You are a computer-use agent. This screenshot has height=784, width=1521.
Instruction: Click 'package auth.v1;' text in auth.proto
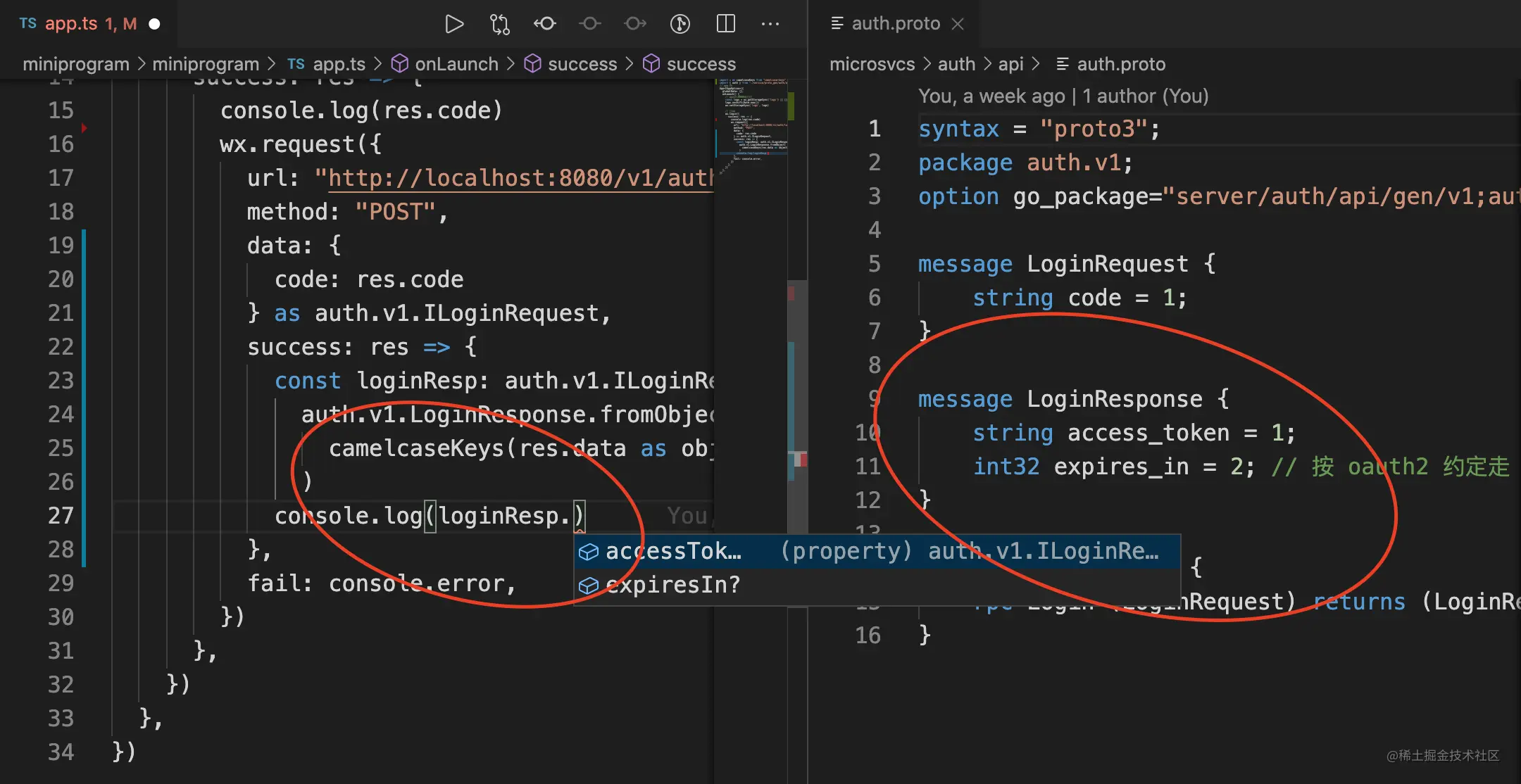click(1025, 163)
